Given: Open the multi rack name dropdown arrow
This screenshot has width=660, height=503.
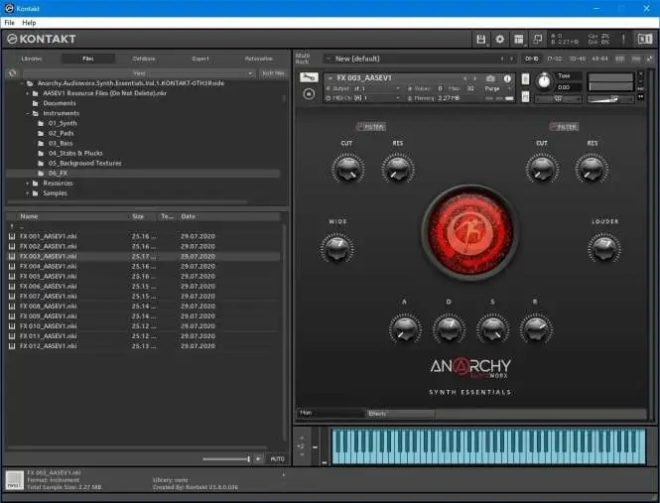Looking at the screenshot, I should (x=328, y=59).
